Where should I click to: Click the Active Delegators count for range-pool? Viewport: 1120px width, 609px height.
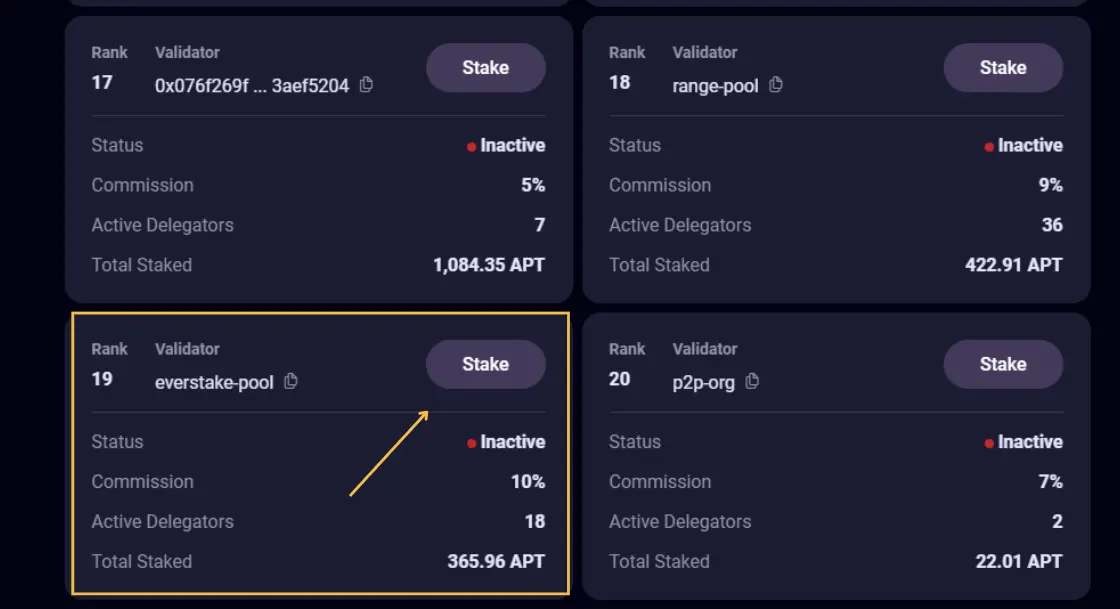tap(1052, 225)
